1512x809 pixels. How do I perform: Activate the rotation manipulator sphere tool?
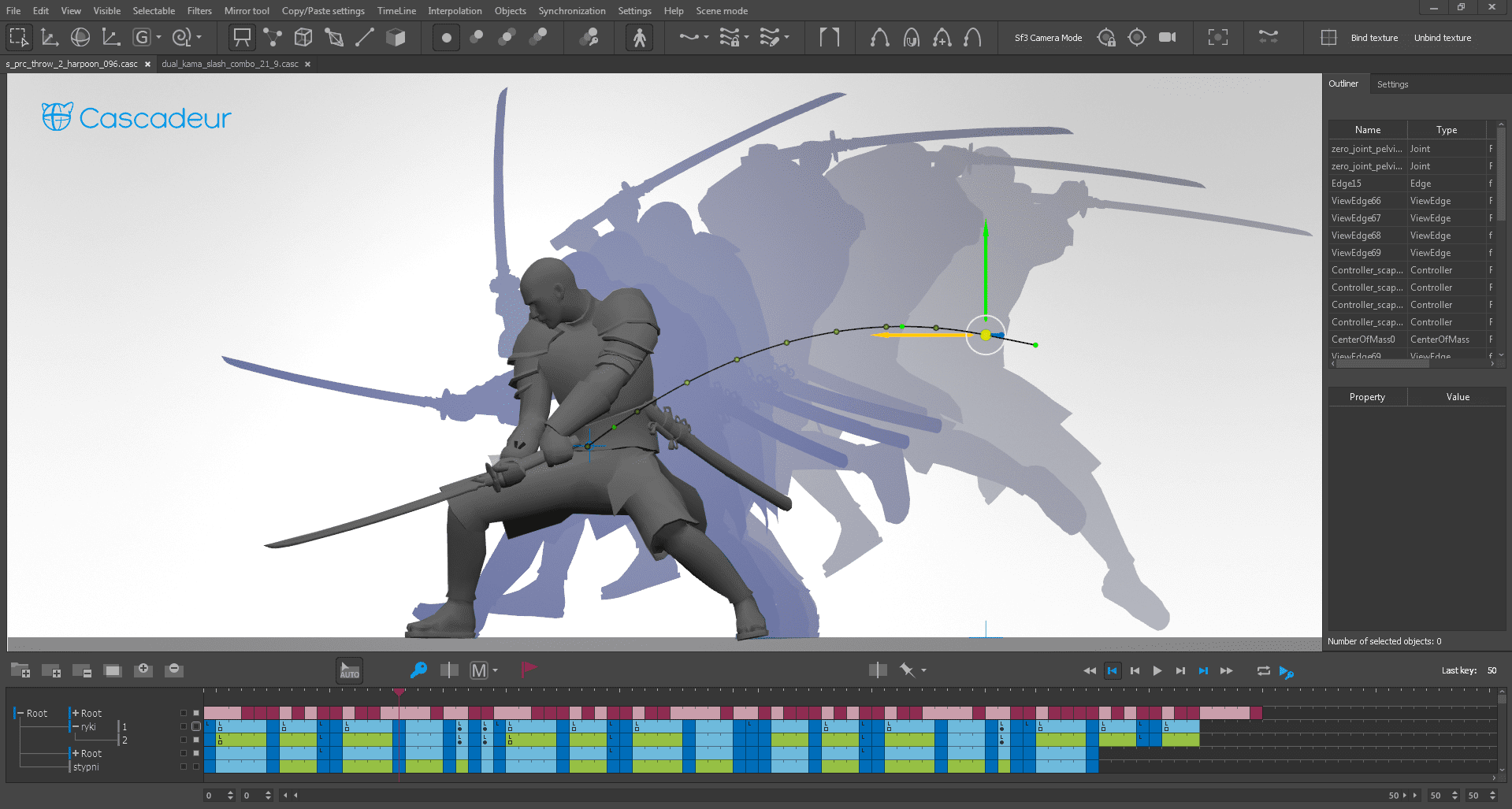click(80, 36)
